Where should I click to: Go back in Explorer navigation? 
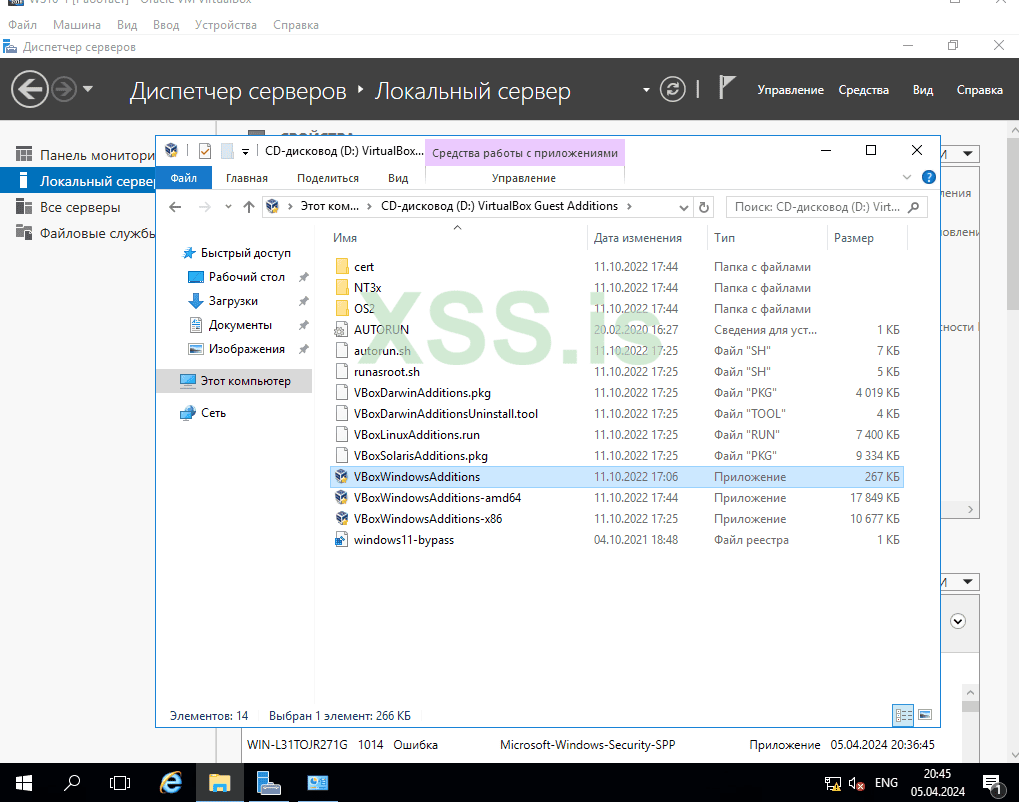(x=175, y=207)
